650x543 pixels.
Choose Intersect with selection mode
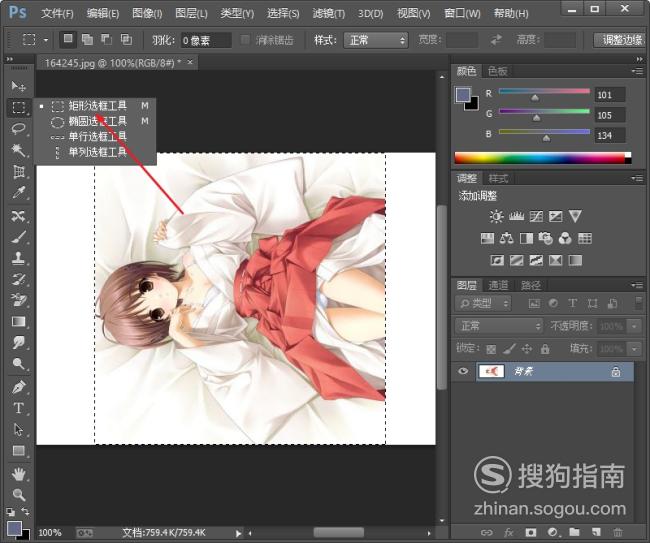[x=126, y=39]
